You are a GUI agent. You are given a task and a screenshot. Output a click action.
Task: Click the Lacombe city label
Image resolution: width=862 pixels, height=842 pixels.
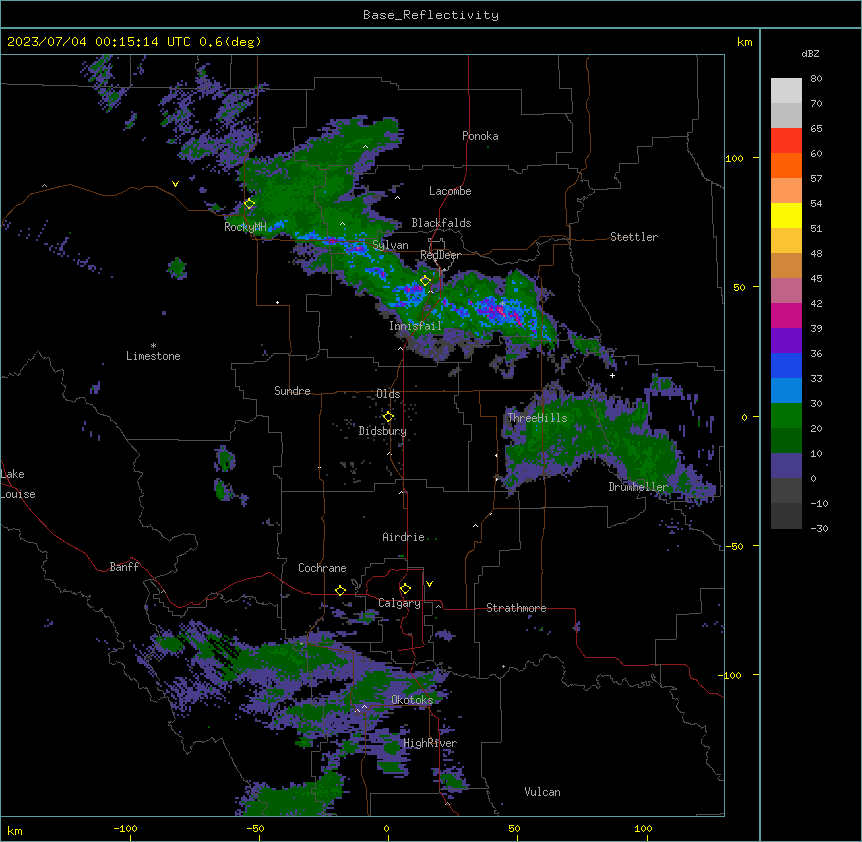point(450,191)
